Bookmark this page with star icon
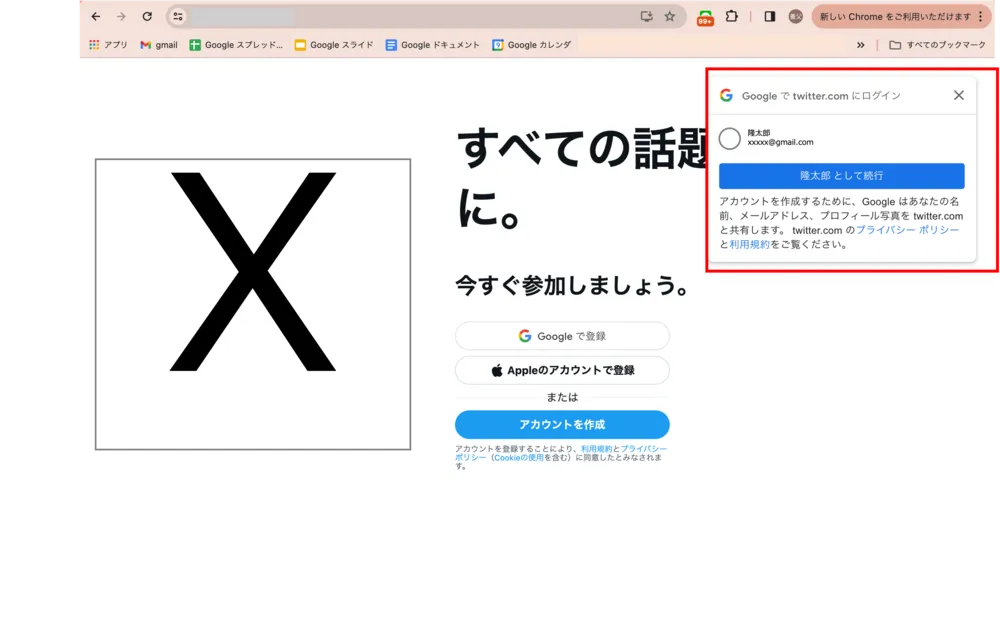Screen dimensions: 1000x628 click(x=670, y=17)
